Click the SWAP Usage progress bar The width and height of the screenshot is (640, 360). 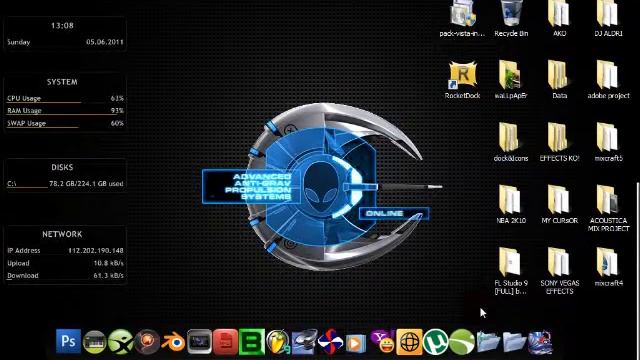pyautogui.click(x=65, y=127)
